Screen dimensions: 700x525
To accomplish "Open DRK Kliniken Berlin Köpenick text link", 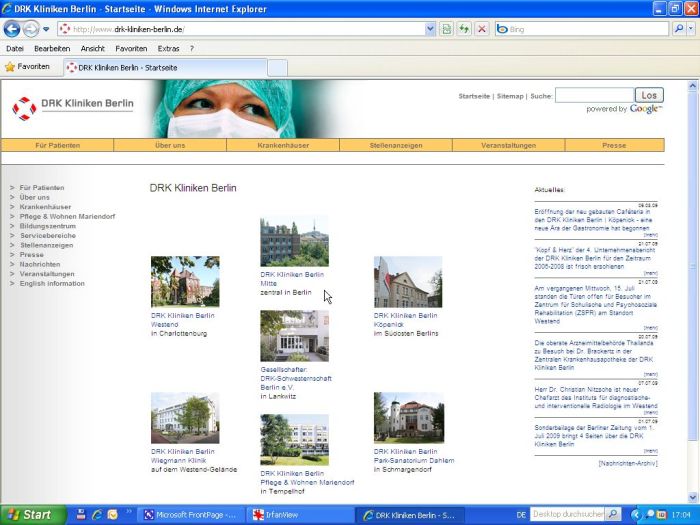I will [405, 320].
